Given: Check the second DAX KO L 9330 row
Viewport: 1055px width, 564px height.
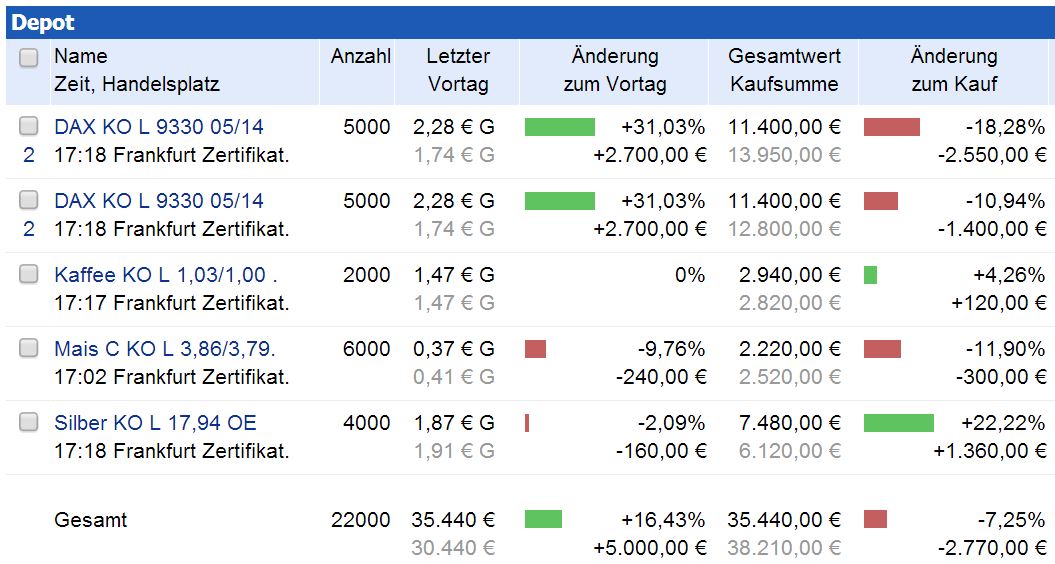Looking at the screenshot, I should click(x=29, y=200).
